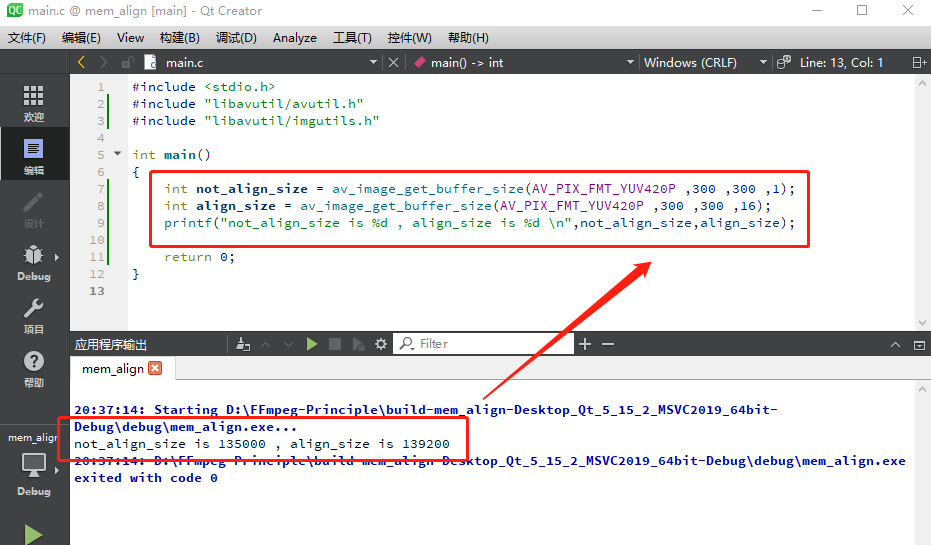
Task: Open the 构建(B) menu
Action: (179, 38)
